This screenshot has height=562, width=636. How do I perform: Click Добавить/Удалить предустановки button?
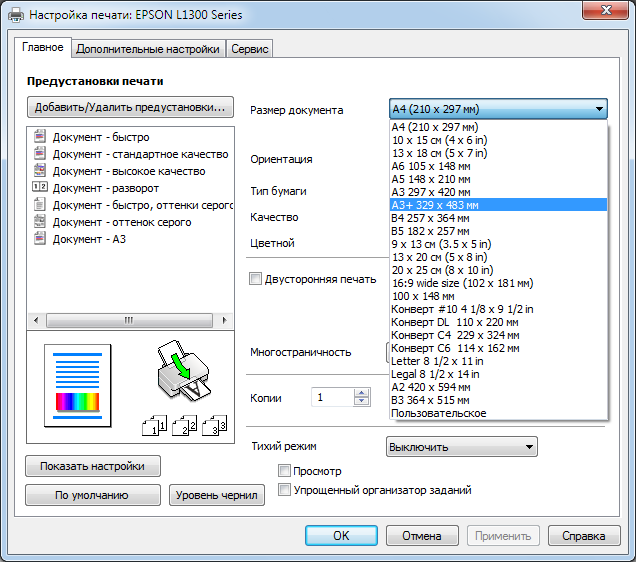tap(130, 107)
